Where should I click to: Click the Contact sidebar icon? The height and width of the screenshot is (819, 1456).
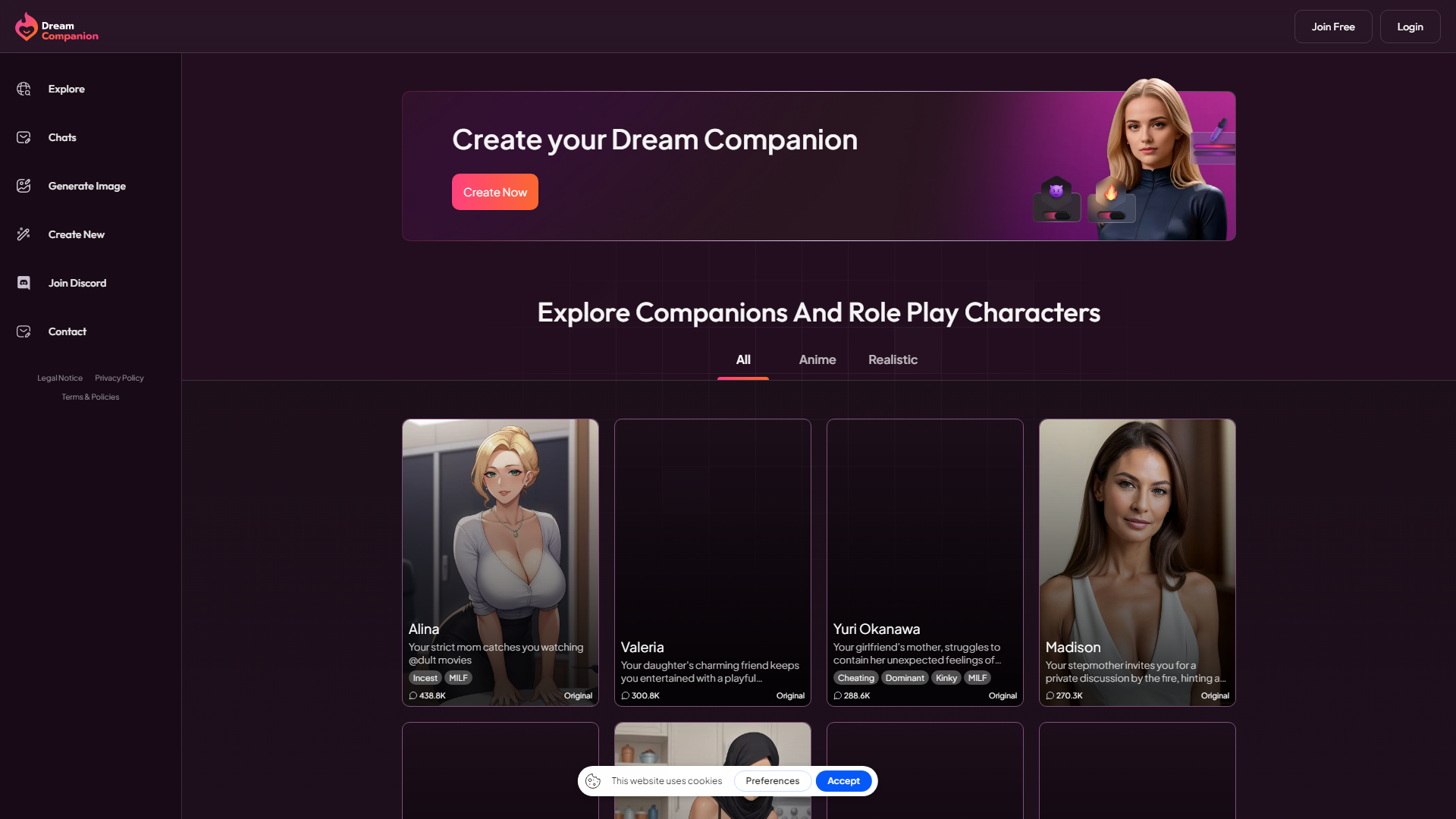coord(24,331)
